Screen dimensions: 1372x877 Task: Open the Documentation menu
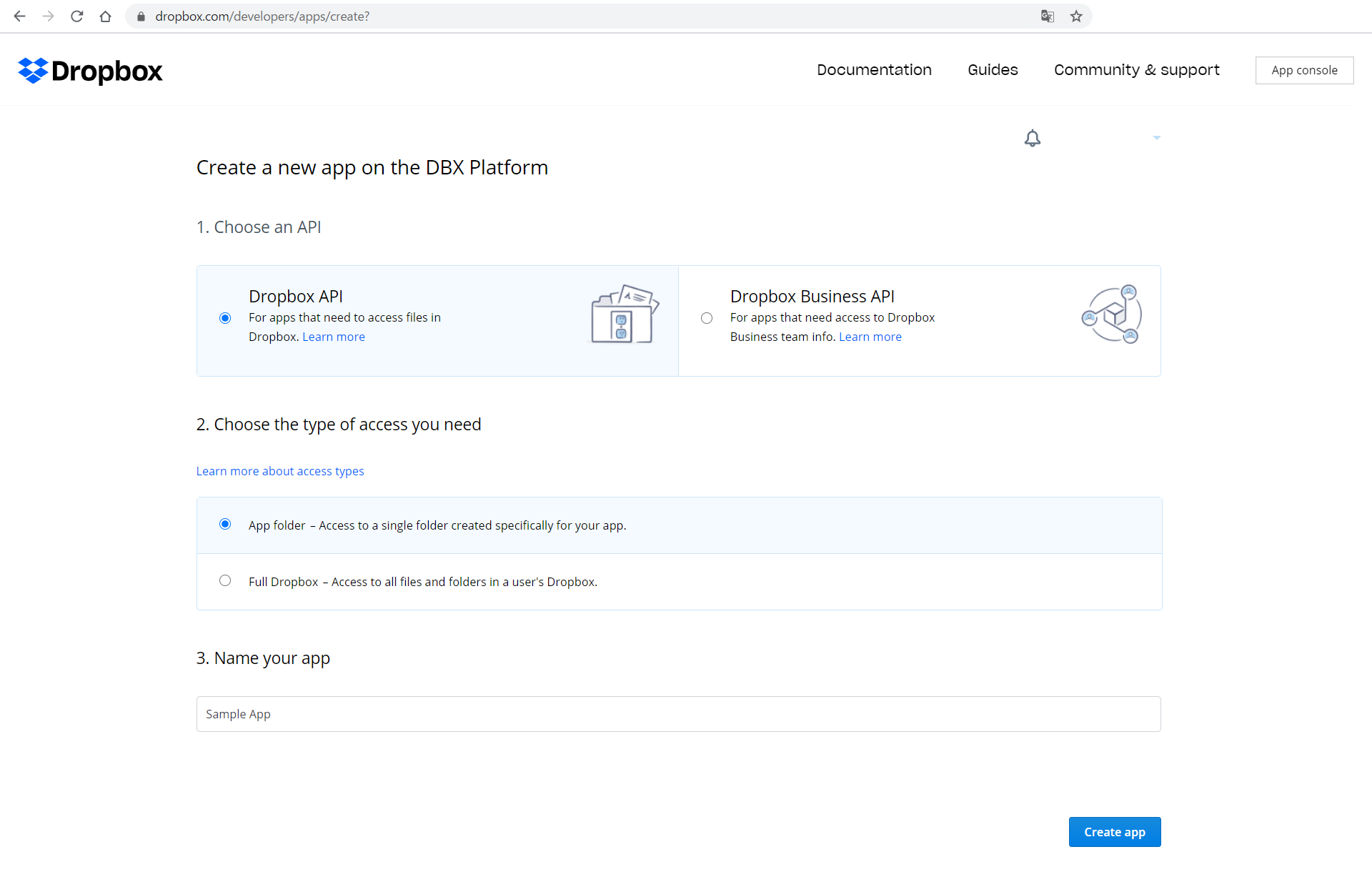[x=874, y=69]
